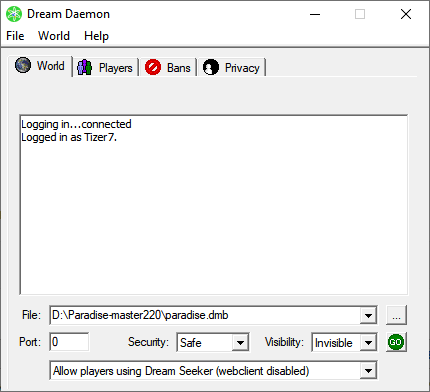The image size is (430, 392).
Task: Click the 'Port:' label
Action: tap(30, 342)
